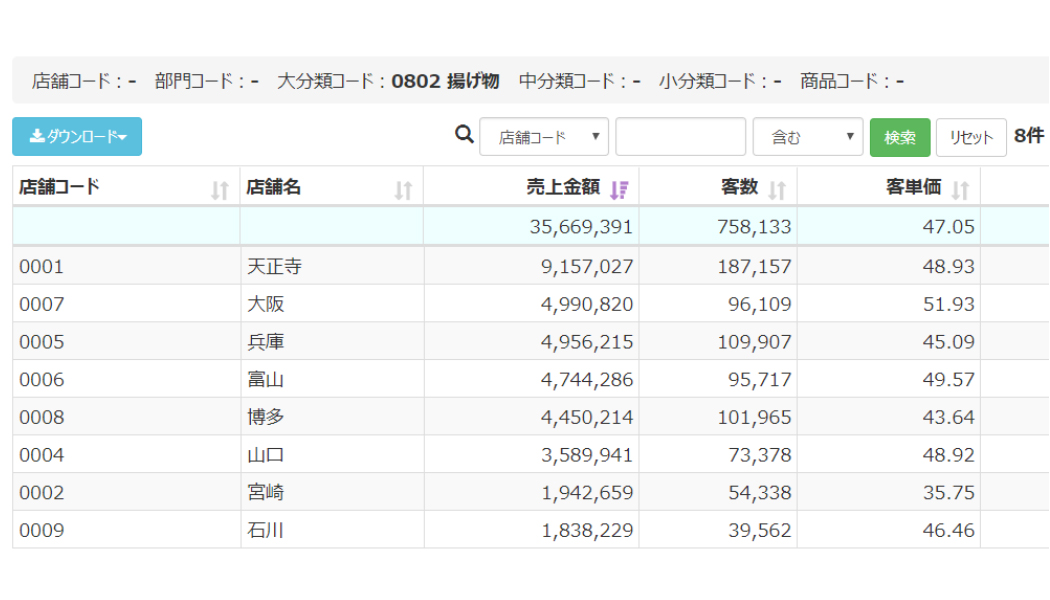Screen dimensions: 1050x600
Task: Select the 天正寺 store row
Action: coord(275,267)
